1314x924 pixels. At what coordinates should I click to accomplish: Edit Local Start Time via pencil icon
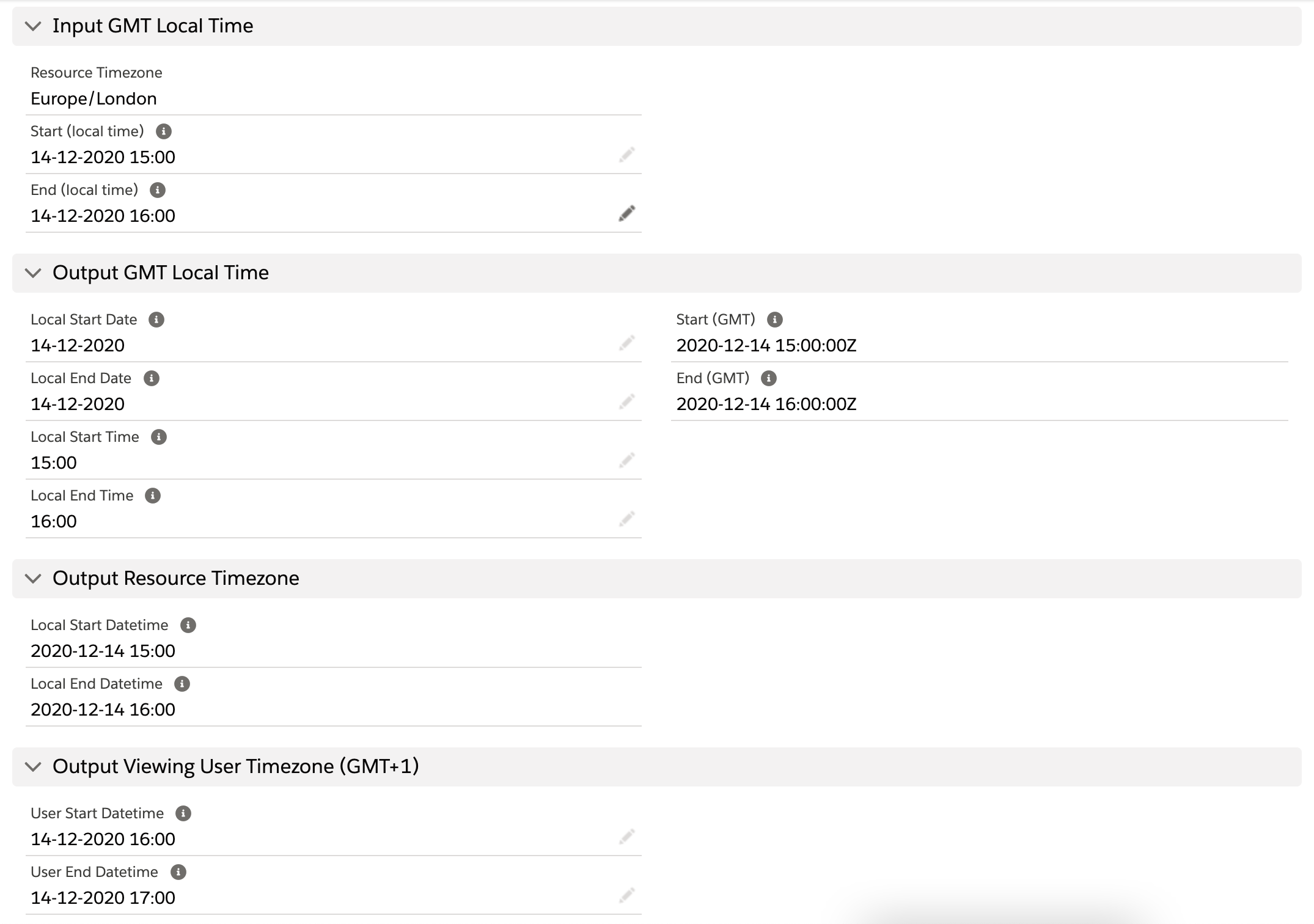point(628,460)
